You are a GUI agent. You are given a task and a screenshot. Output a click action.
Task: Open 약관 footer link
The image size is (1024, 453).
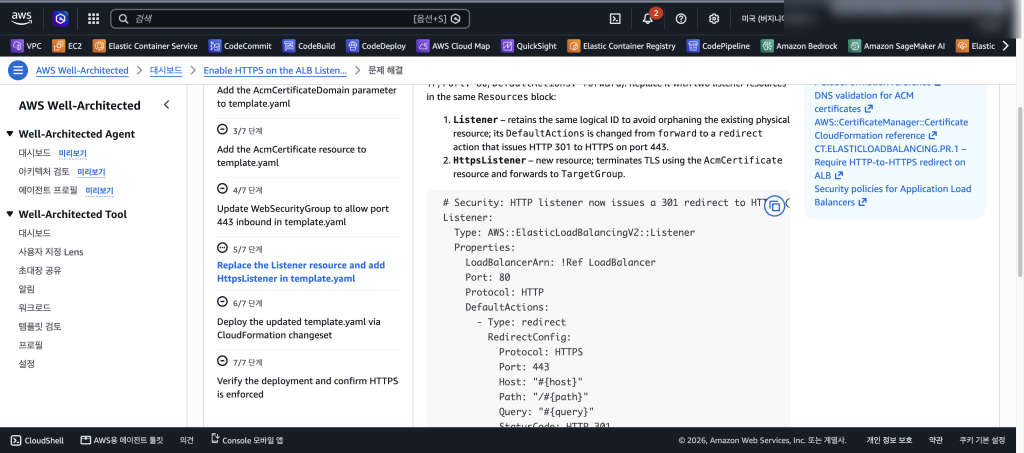point(936,441)
